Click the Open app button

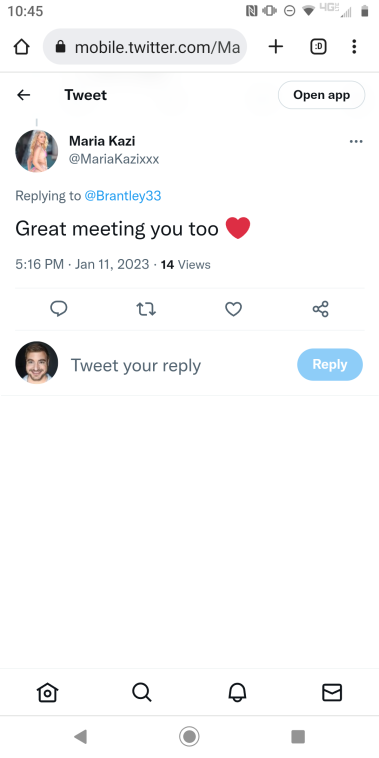click(x=321, y=95)
